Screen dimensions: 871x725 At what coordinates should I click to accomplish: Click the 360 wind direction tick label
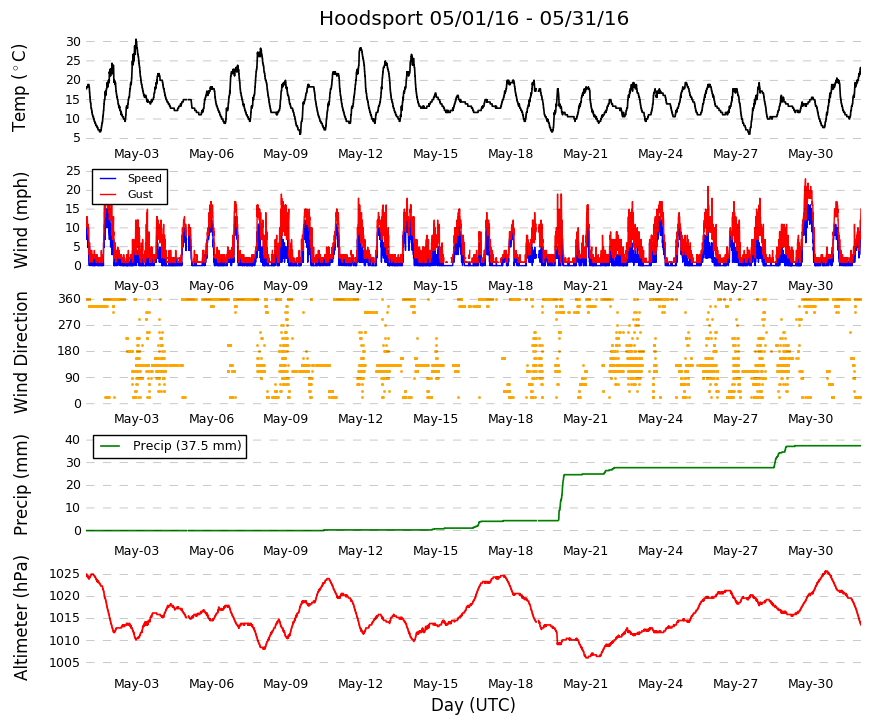point(69,299)
